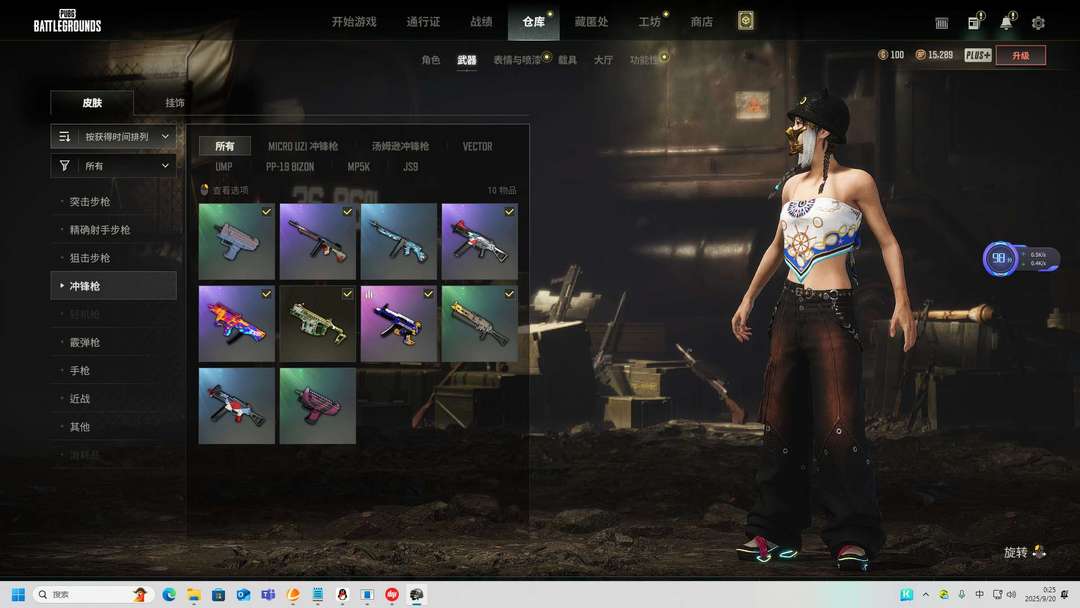Open File Explorer from taskbar
The height and width of the screenshot is (608, 1080).
[x=194, y=594]
